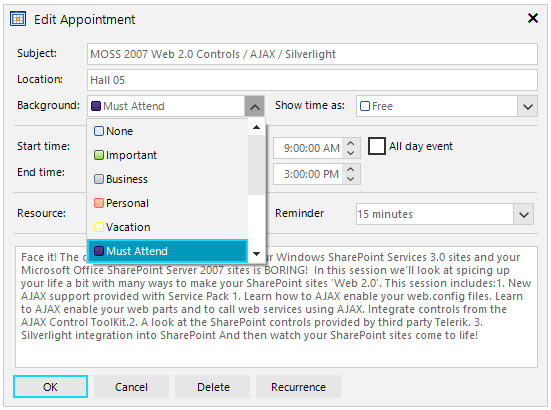Click the Cancel button
Viewport: 551px width, 410px height.
click(131, 386)
